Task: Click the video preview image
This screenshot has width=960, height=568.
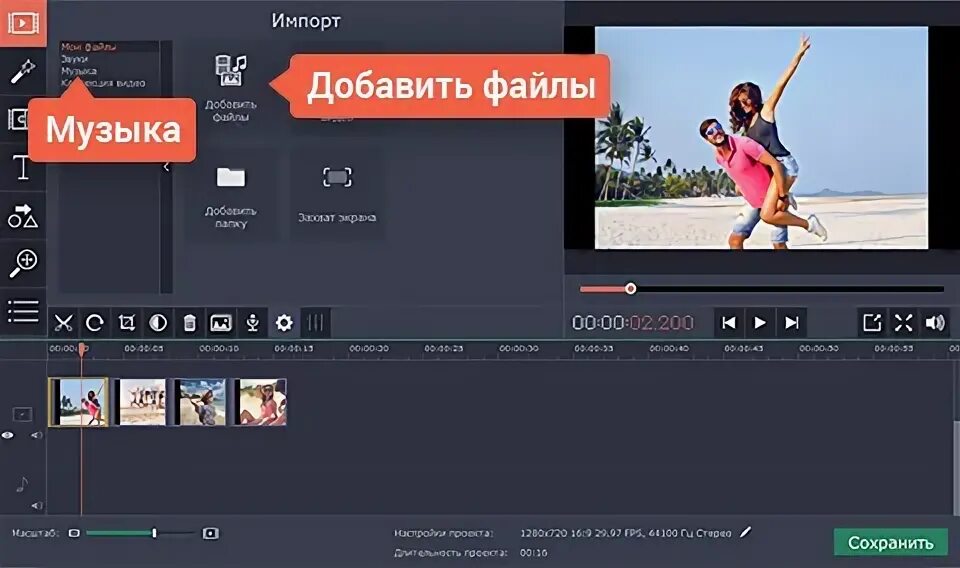Action: pyautogui.click(x=761, y=138)
